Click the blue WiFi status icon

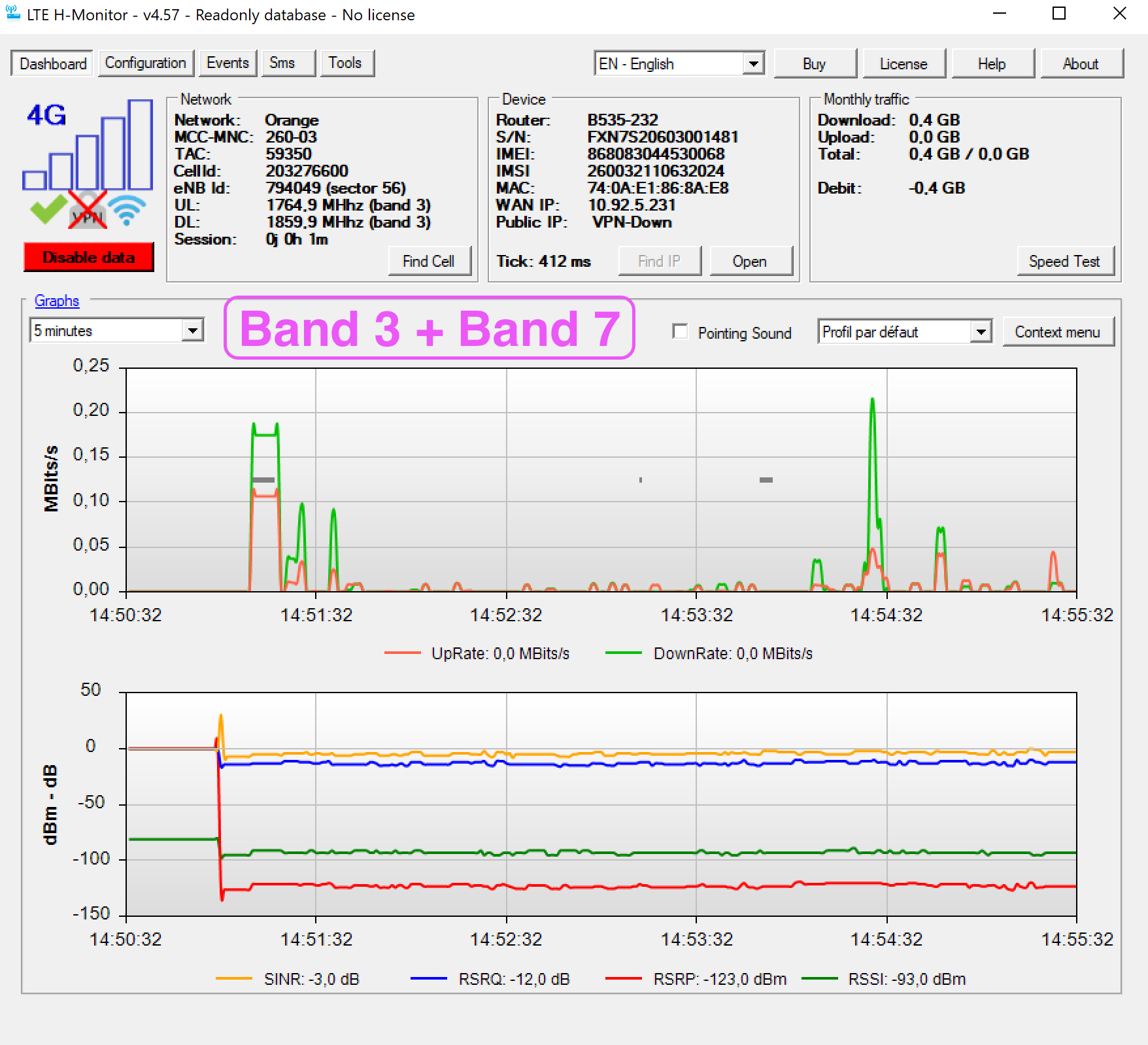(127, 210)
